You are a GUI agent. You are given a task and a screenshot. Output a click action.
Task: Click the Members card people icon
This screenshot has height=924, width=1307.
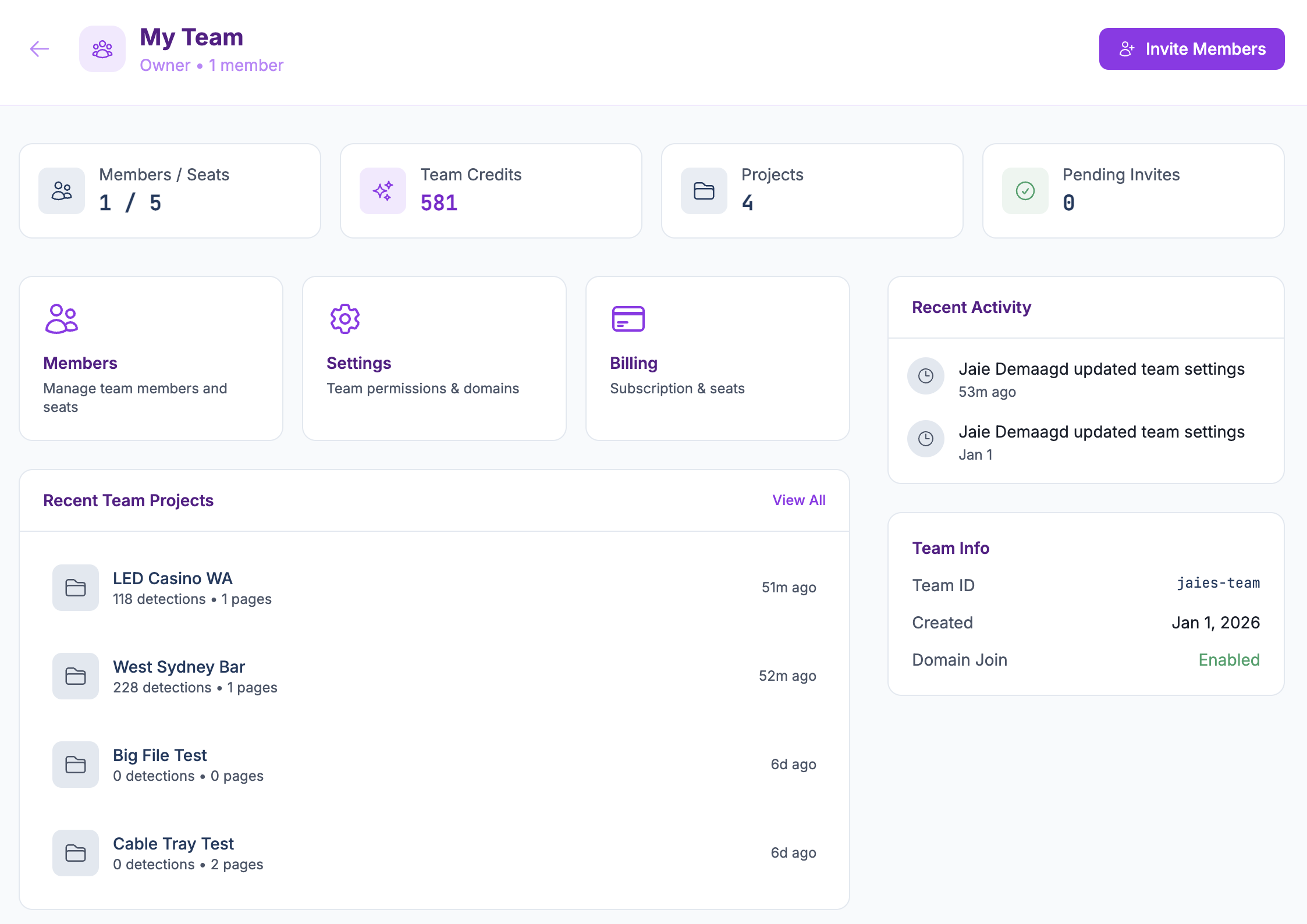click(x=62, y=319)
